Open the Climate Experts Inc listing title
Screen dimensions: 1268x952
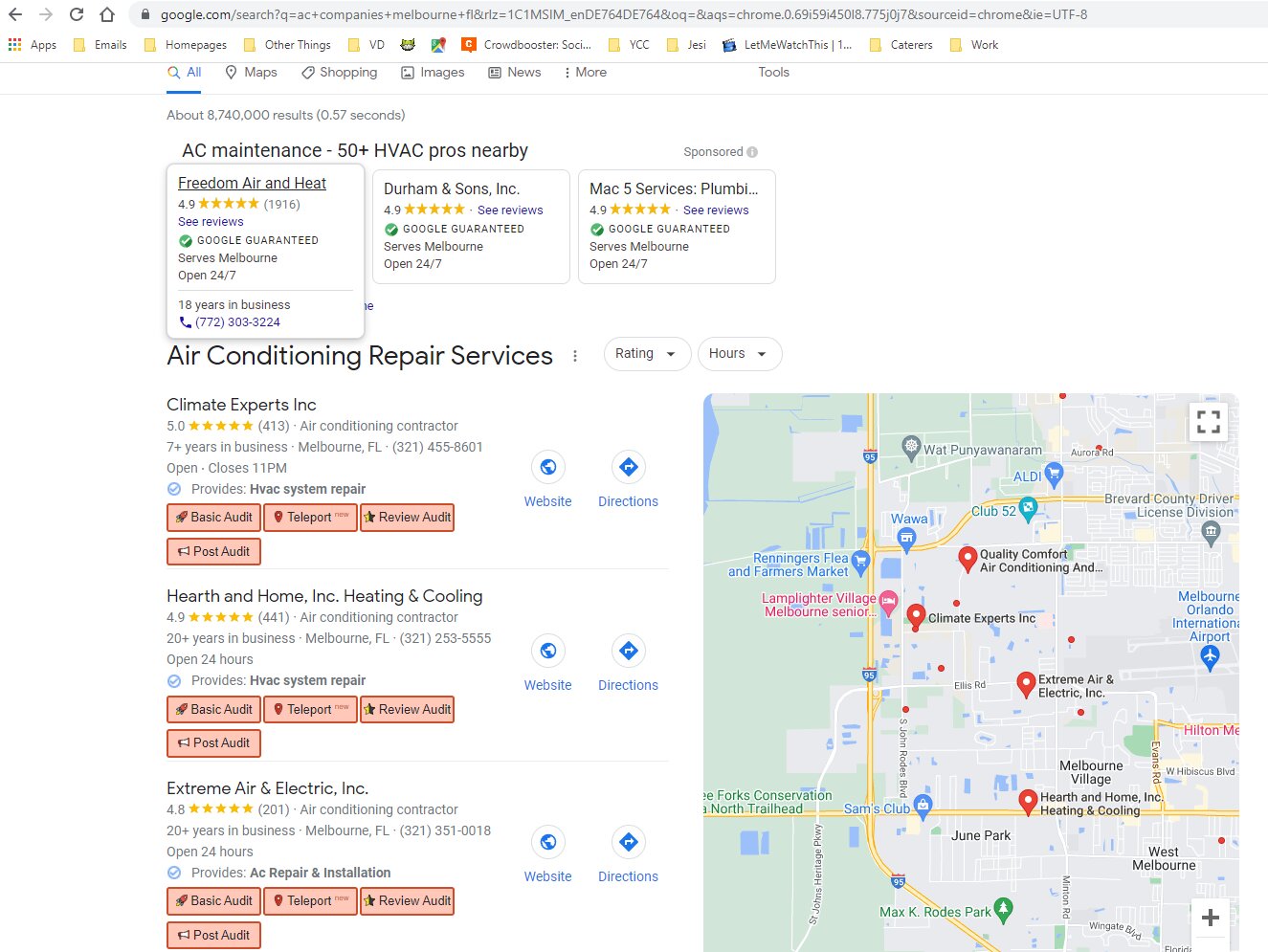coord(241,405)
